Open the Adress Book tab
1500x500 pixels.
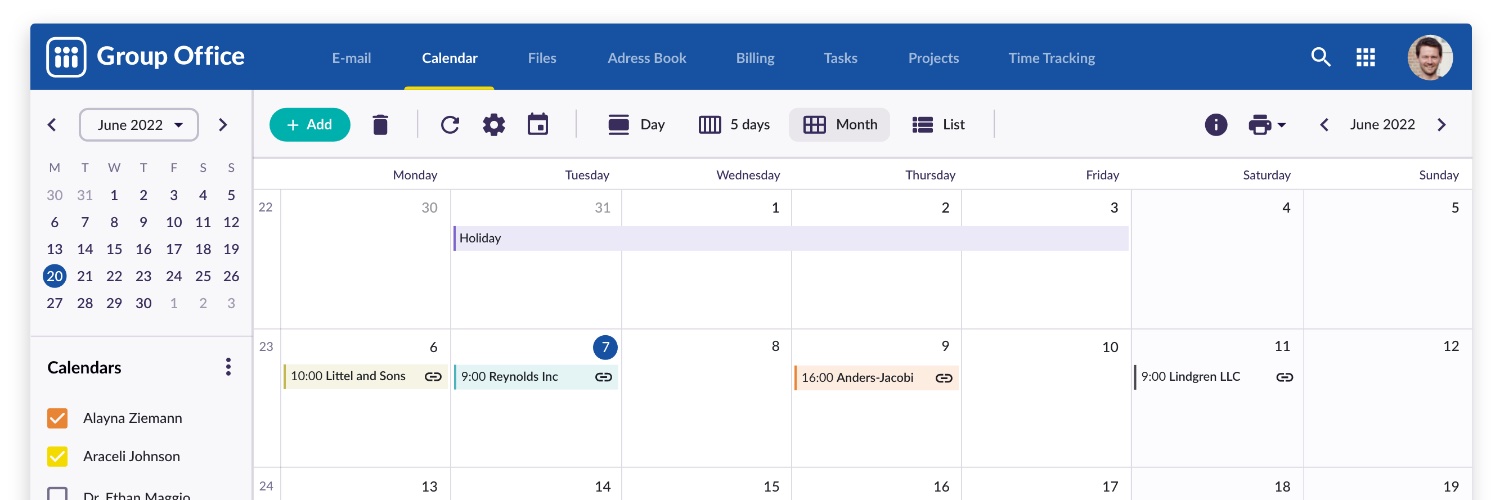click(647, 58)
